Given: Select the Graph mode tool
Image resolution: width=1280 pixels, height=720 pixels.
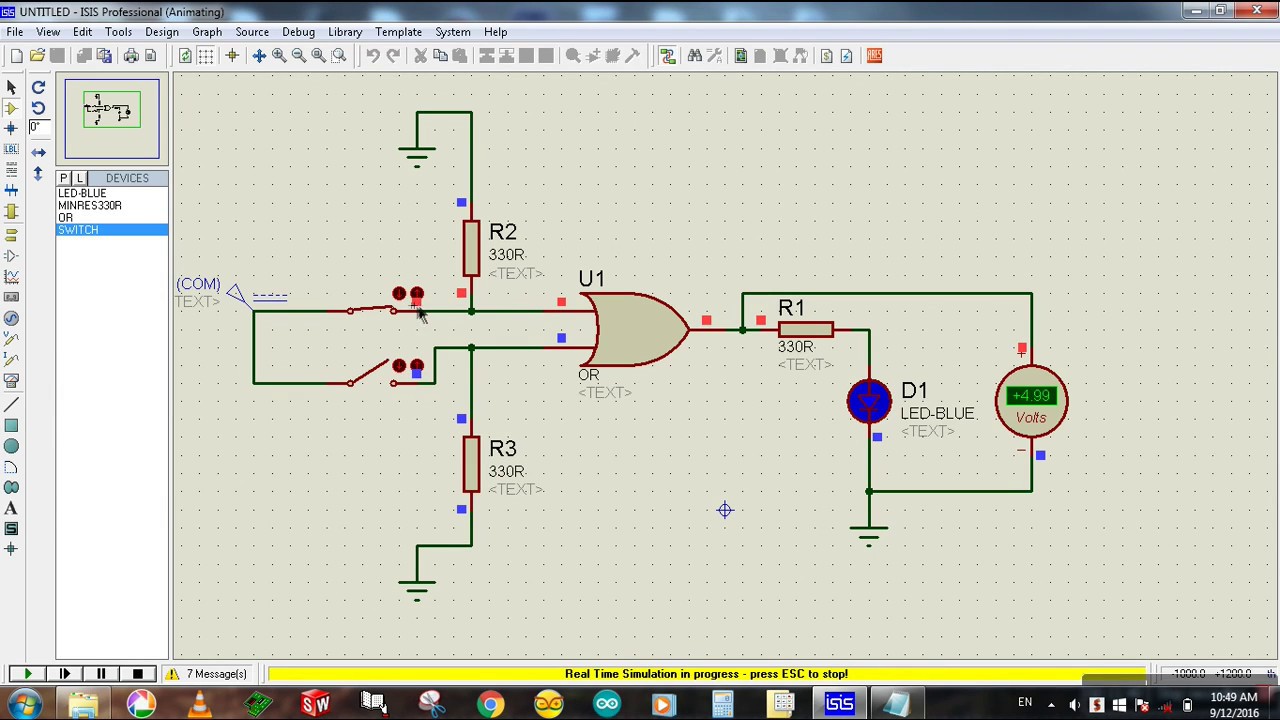Looking at the screenshot, I should pos(12,276).
